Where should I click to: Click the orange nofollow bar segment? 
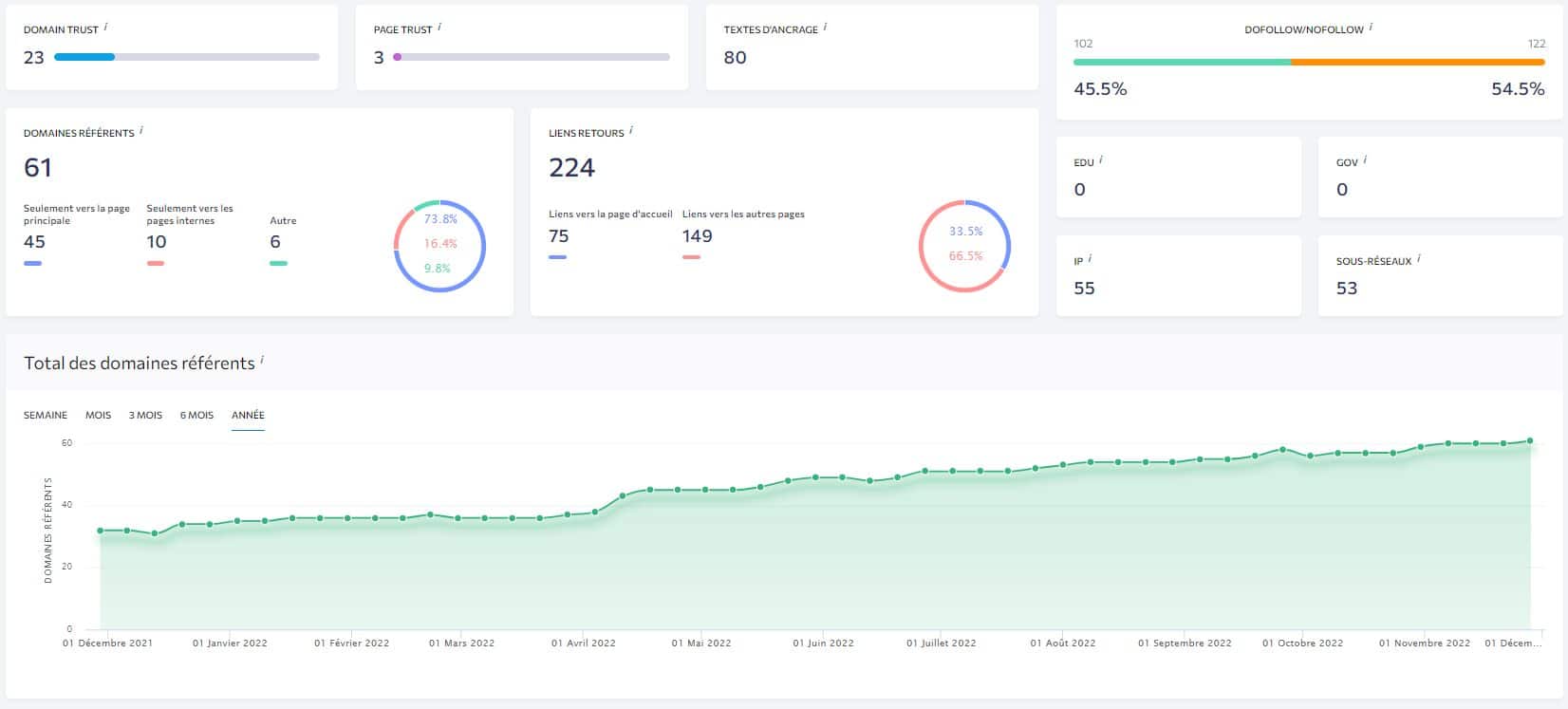pos(1418,62)
